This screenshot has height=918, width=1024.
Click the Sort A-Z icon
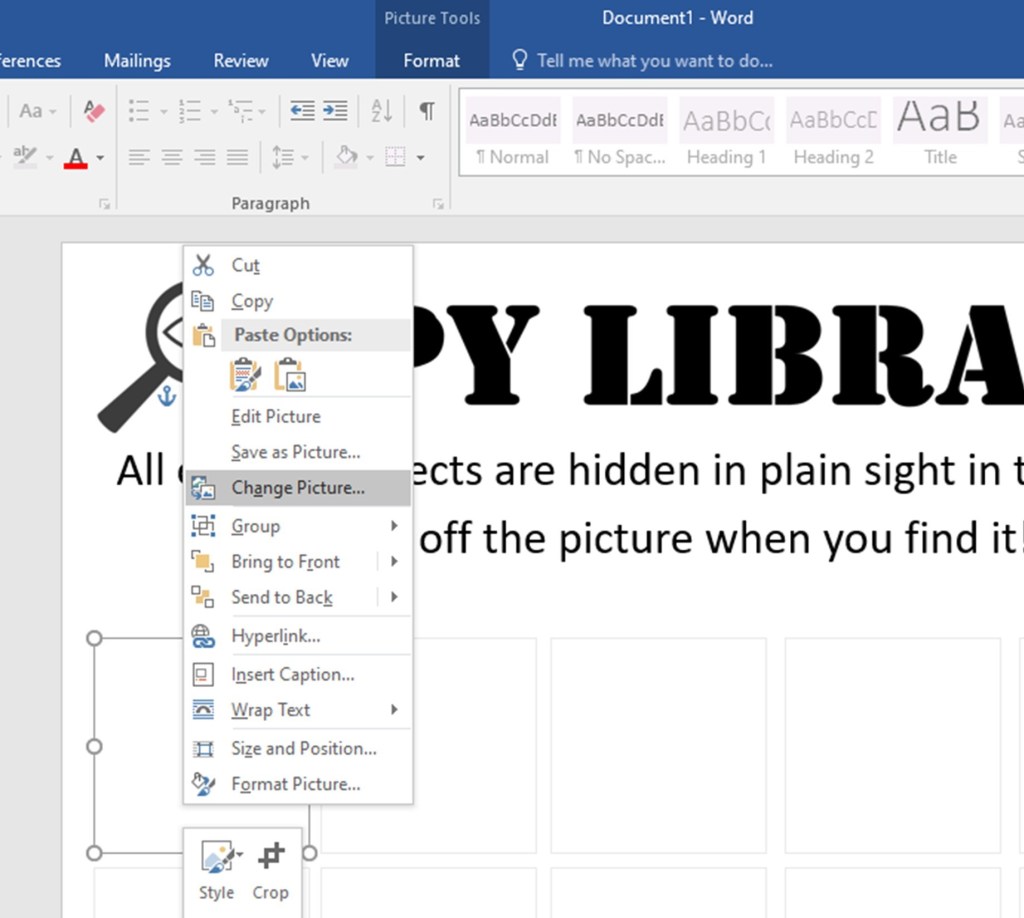(x=382, y=111)
